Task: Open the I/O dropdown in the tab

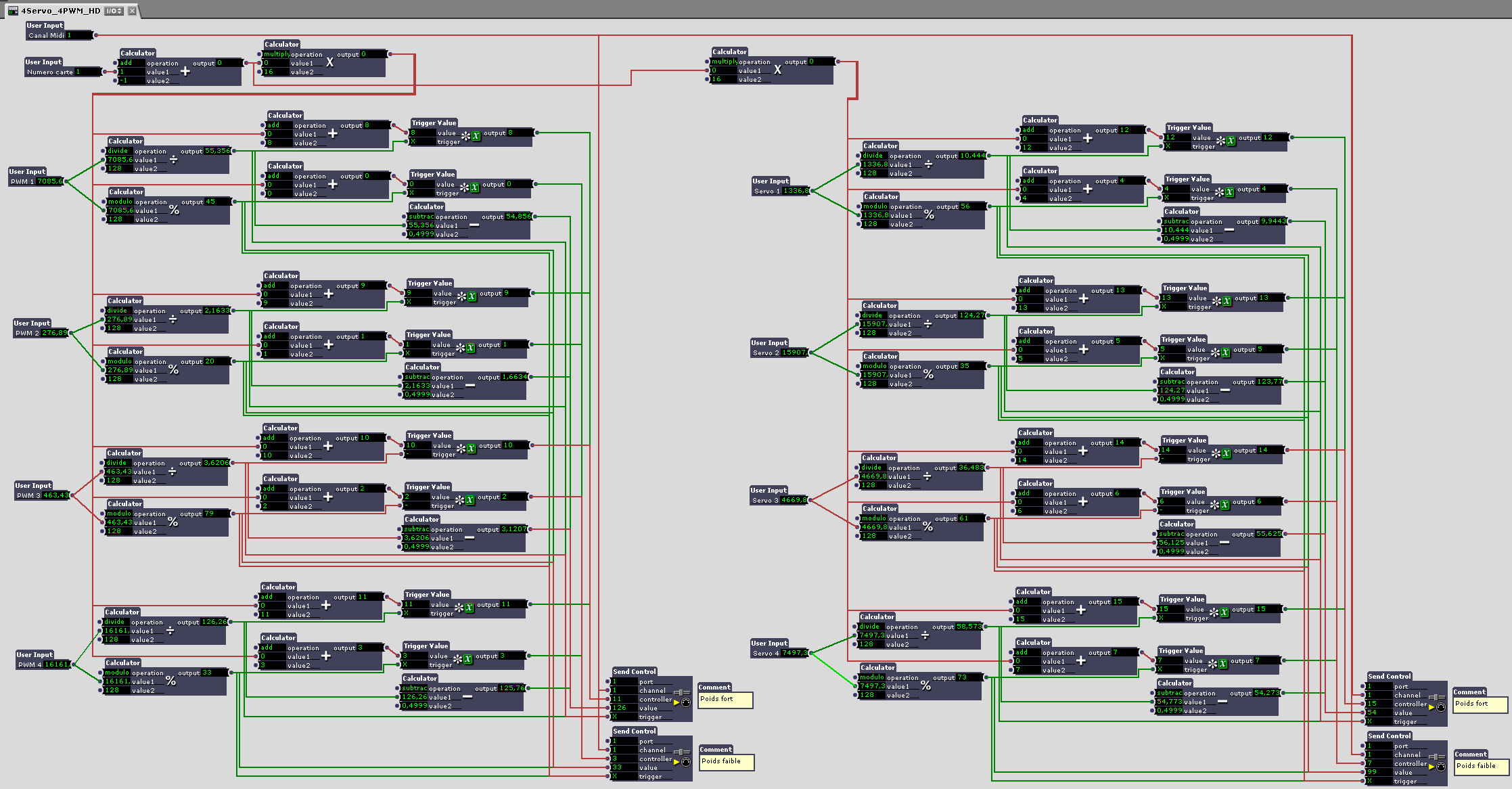Action: pos(114,11)
